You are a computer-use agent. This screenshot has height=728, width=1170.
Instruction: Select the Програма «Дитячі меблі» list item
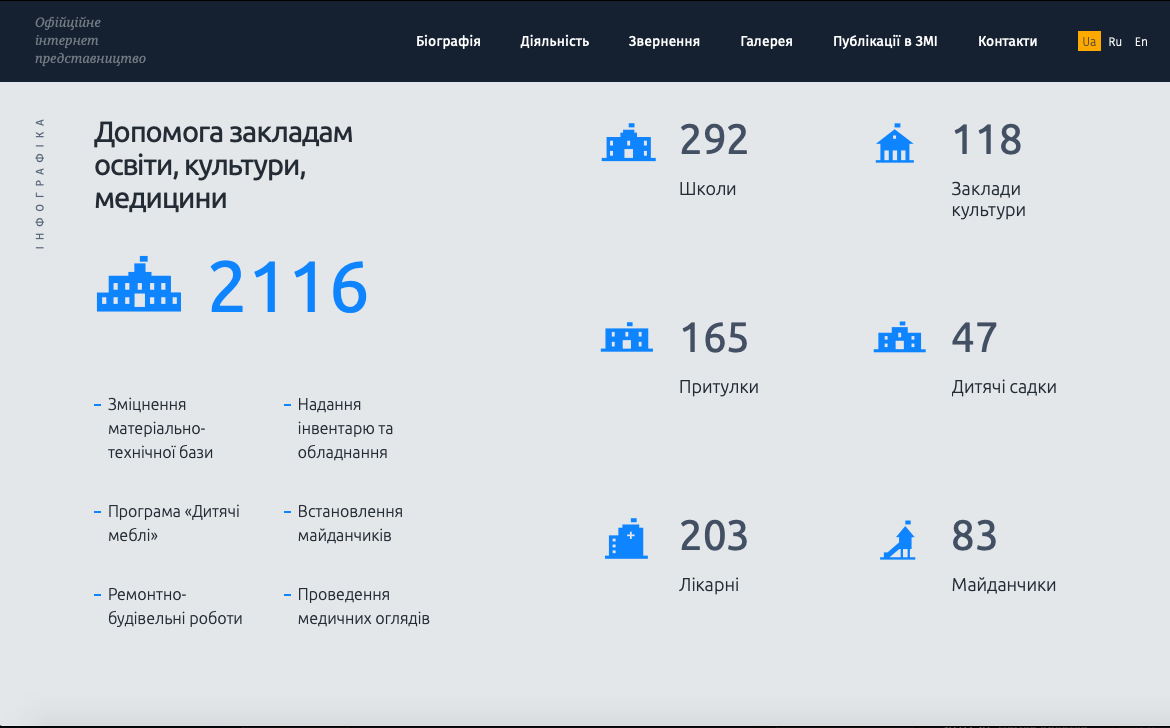174,523
